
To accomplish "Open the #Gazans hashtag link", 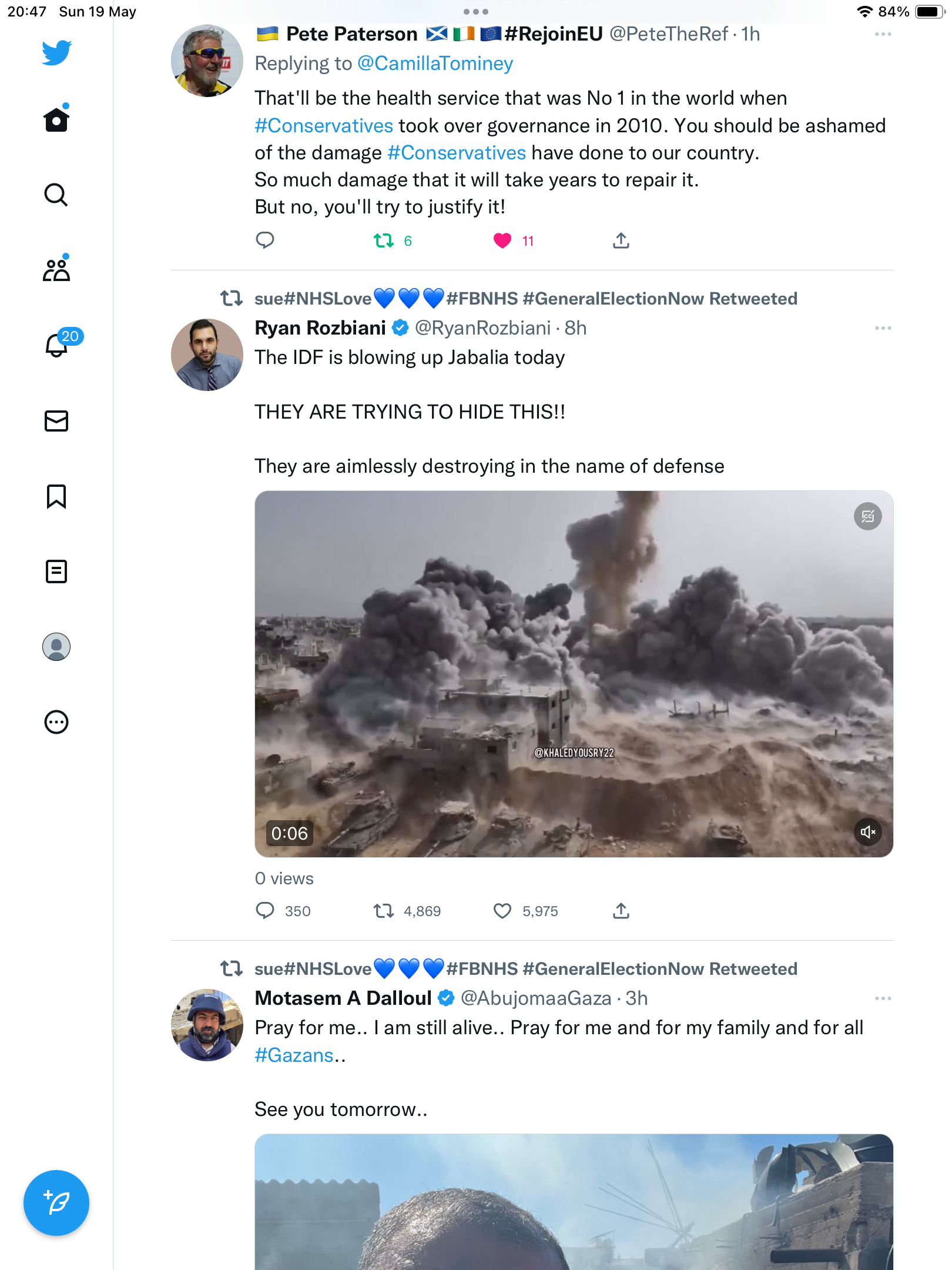I will [294, 1055].
